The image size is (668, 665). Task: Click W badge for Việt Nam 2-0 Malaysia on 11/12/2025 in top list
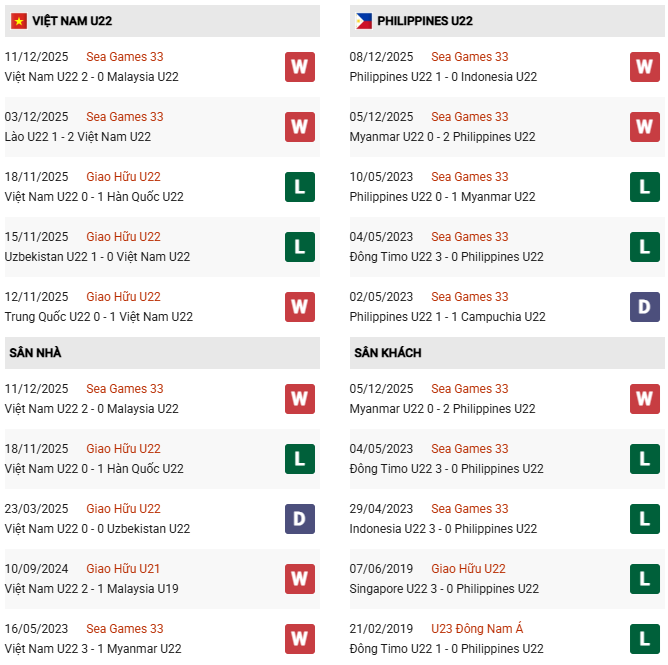pyautogui.click(x=300, y=67)
